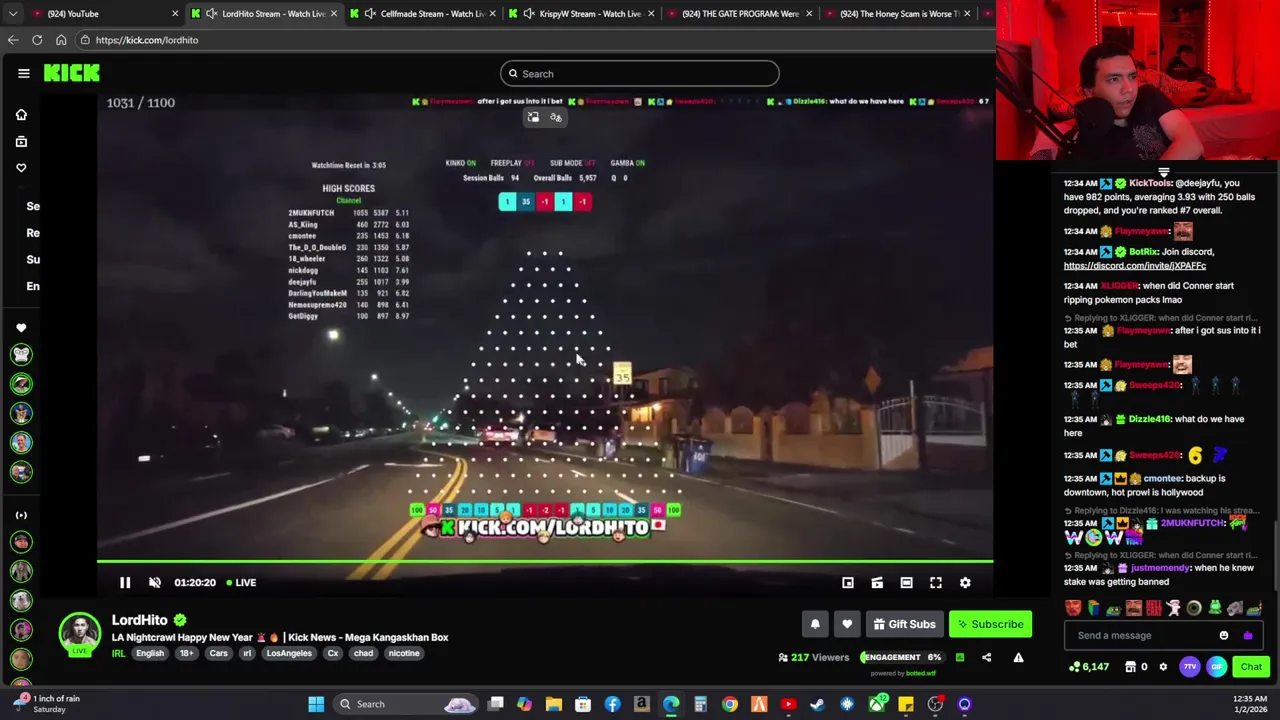Image resolution: width=1280 pixels, height=720 pixels.
Task: Open the Windows Start menu
Action: tap(316, 704)
